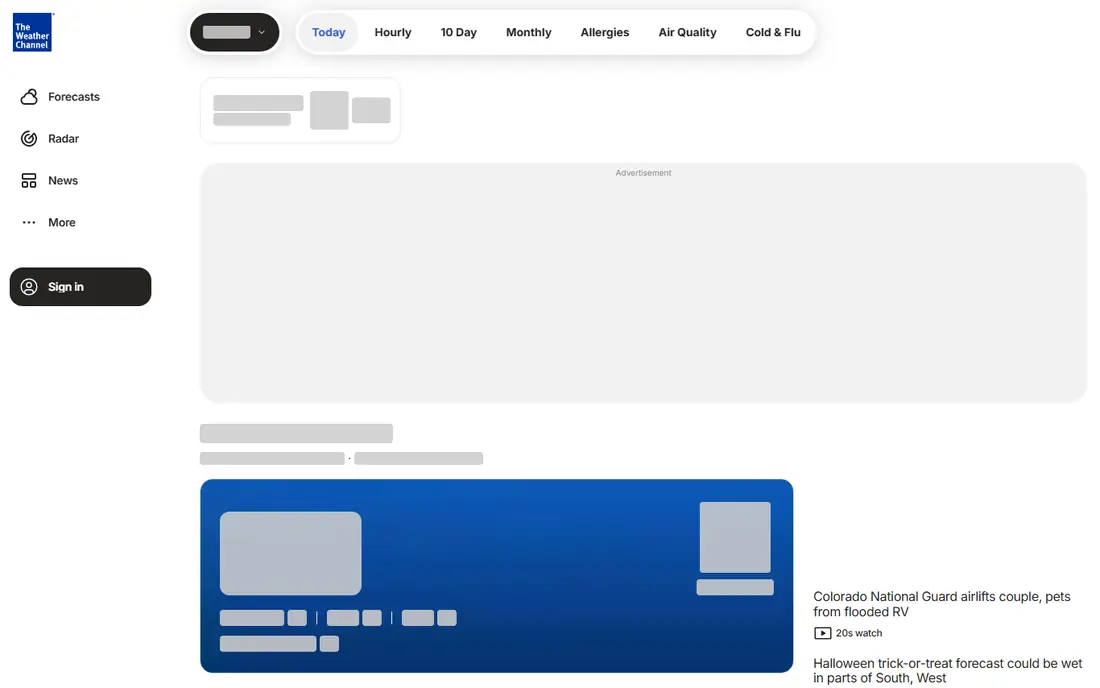Image resolution: width=1100 pixels, height=688 pixels.
Task: Open the Colorado National Guard airlifts article
Action: (941, 604)
